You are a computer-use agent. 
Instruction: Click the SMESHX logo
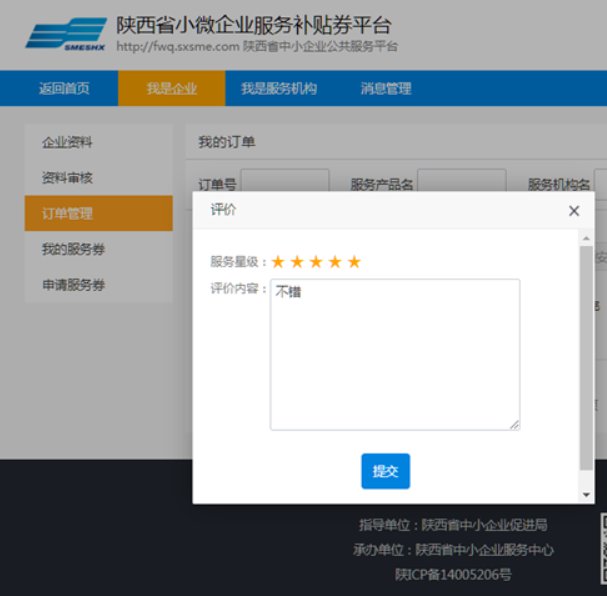click(66, 35)
